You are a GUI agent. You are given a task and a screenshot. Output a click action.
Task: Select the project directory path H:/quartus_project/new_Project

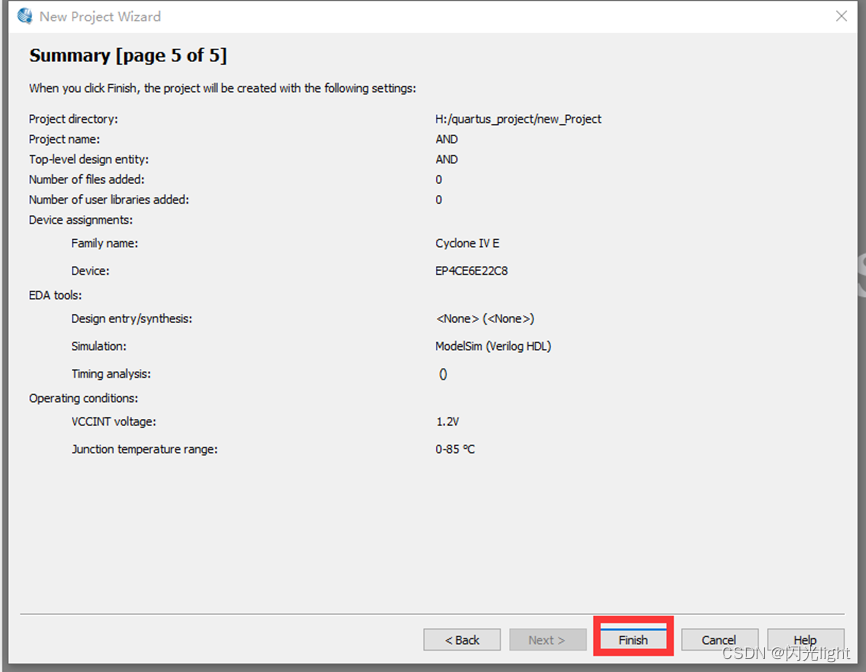point(518,119)
